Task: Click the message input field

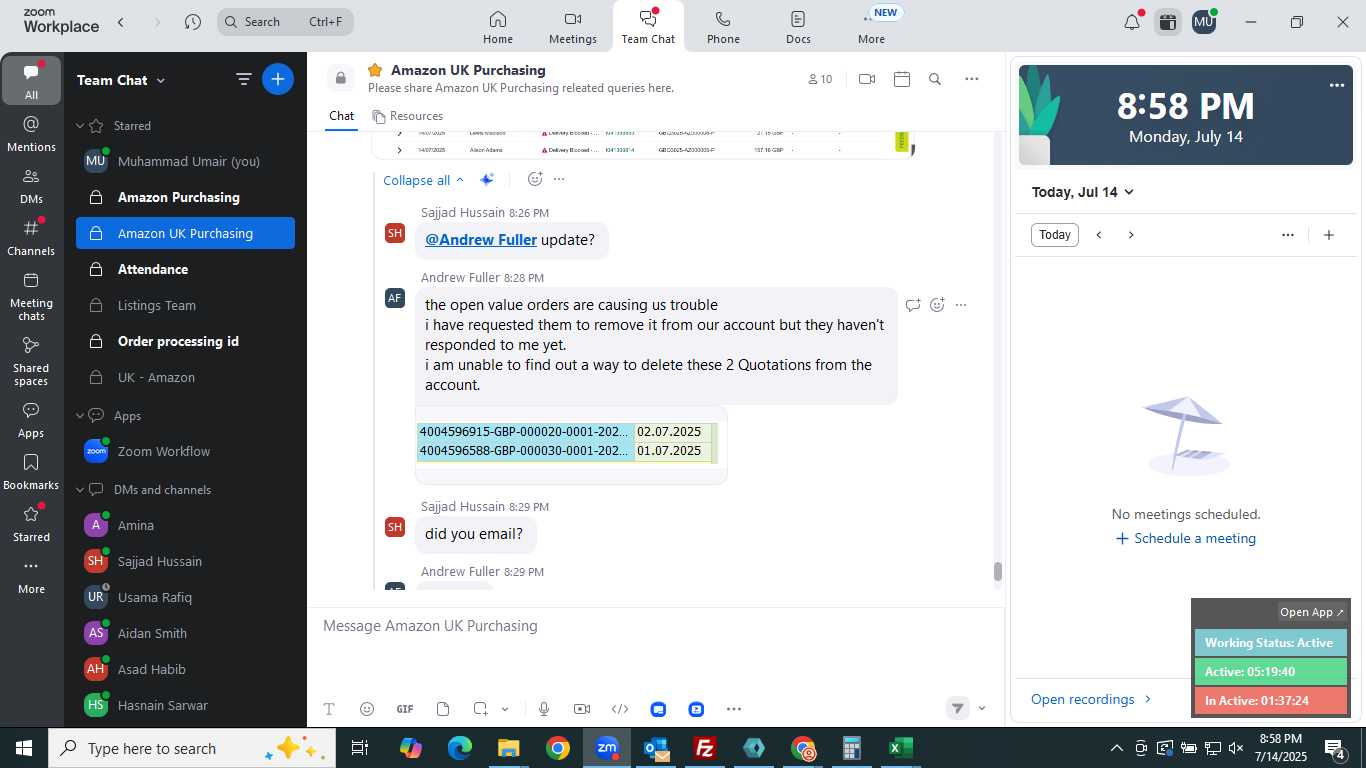Action: (x=655, y=626)
